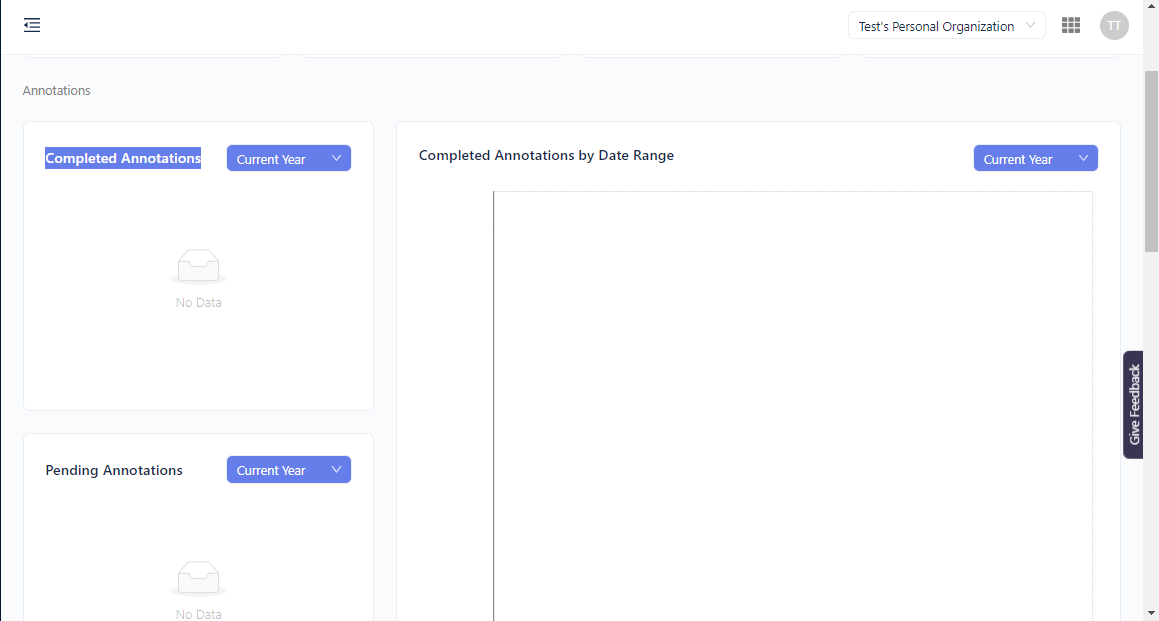Viewport: 1159px width, 621px height.
Task: Click the No Data inbox icon in Completed Annotations
Action: click(198, 265)
